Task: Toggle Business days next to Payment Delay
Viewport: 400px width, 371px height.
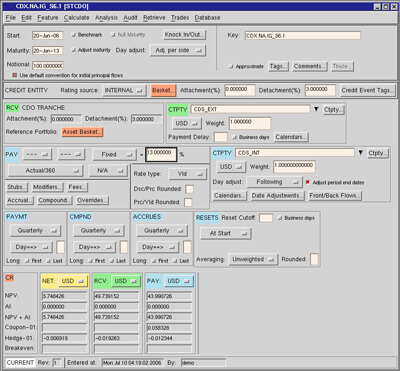Action: coord(235,137)
